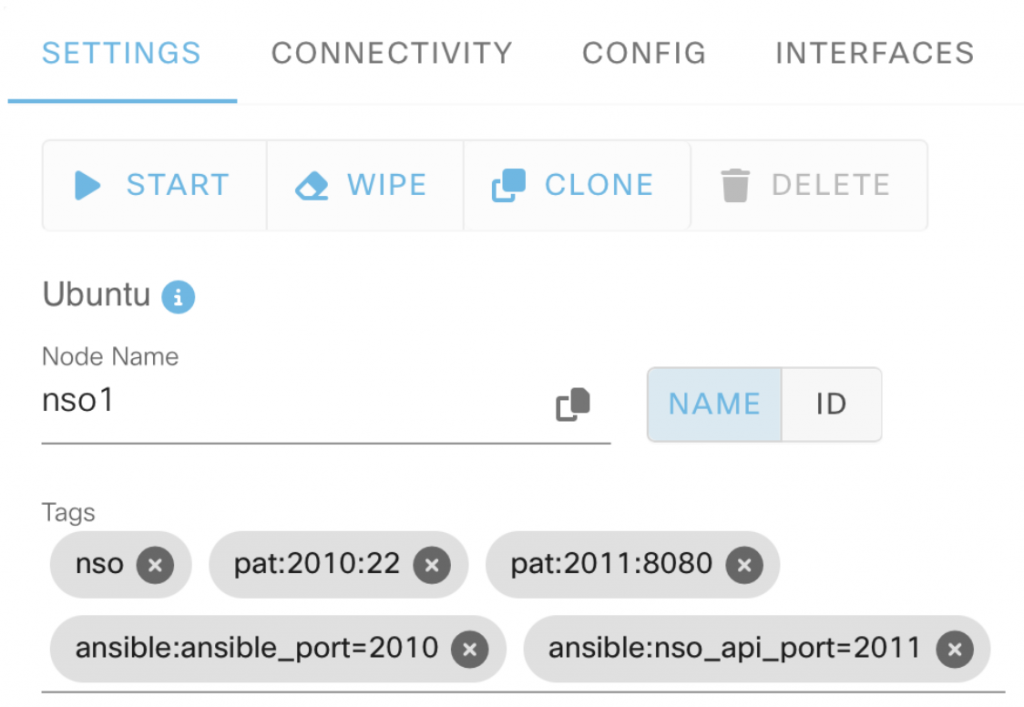Viewport: 1024px width, 707px height.
Task: Clone the node with CLONE button
Action: pyautogui.click(x=576, y=185)
